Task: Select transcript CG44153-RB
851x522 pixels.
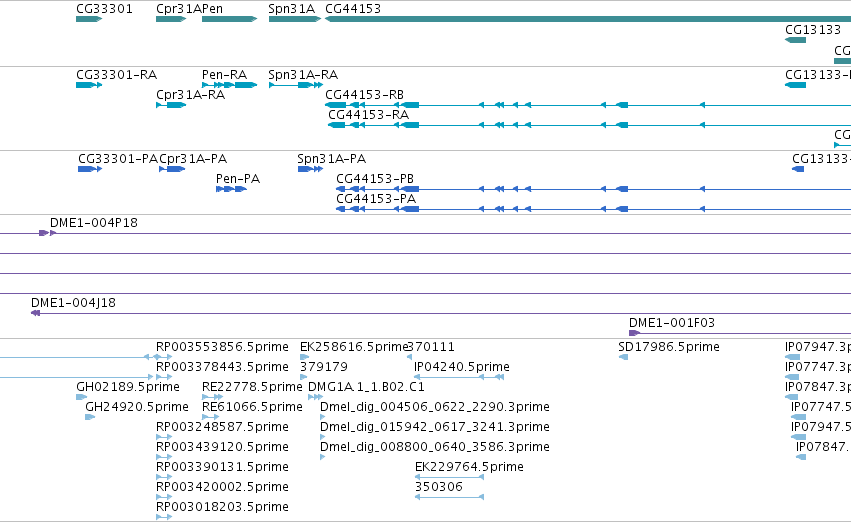Action: [x=588, y=105]
